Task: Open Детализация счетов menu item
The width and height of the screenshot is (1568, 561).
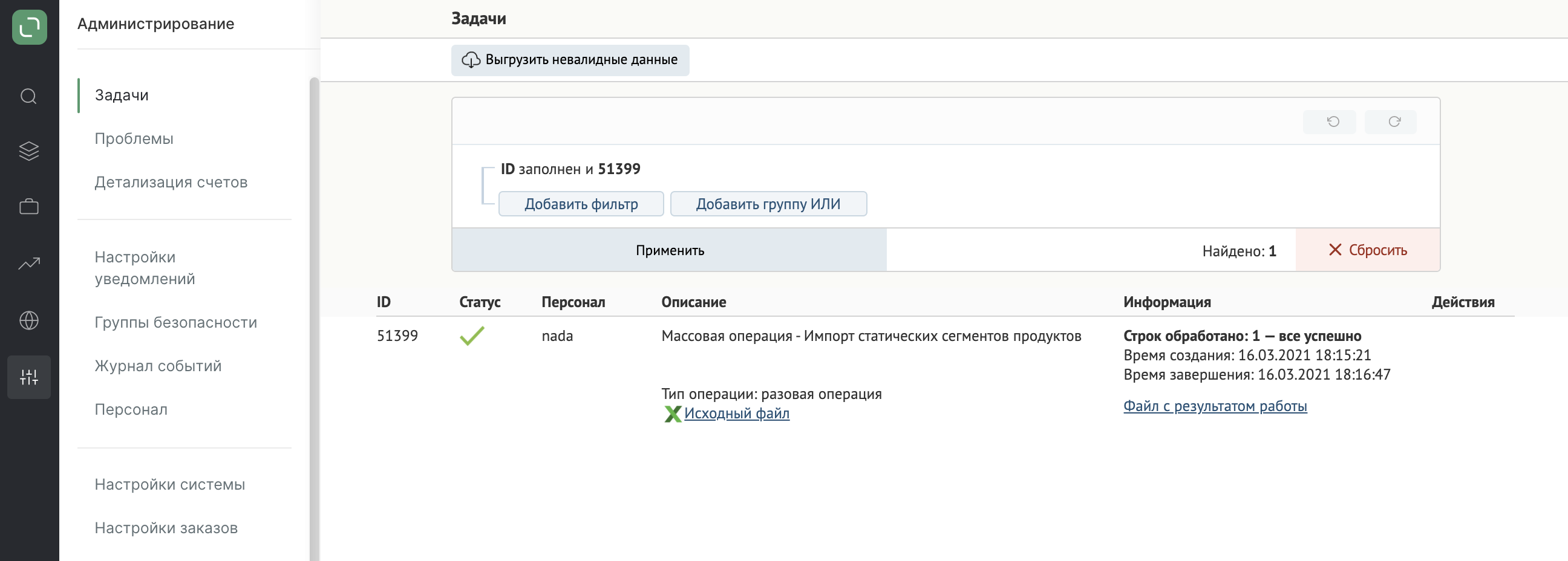Action: pyautogui.click(x=171, y=182)
